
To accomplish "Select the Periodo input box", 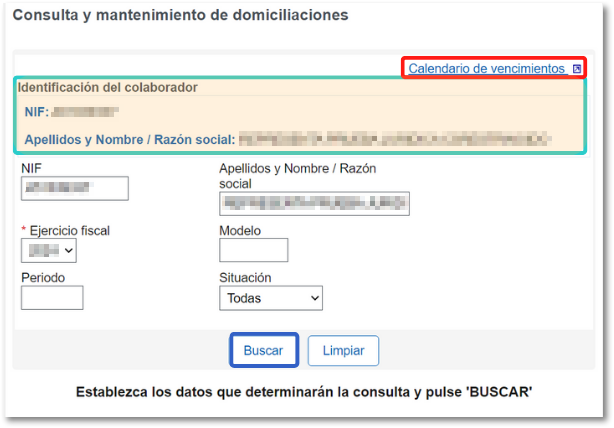I will pyautogui.click(x=52, y=297).
